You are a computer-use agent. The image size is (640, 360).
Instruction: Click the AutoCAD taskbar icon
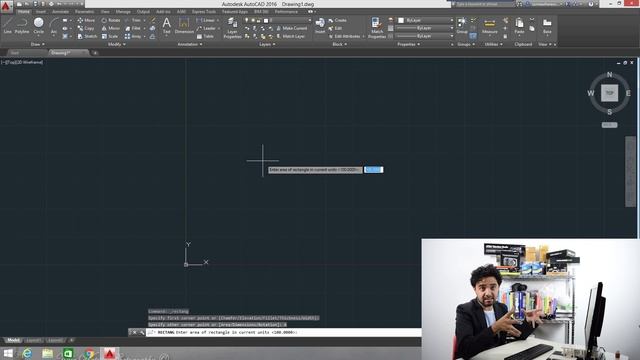click(x=109, y=353)
